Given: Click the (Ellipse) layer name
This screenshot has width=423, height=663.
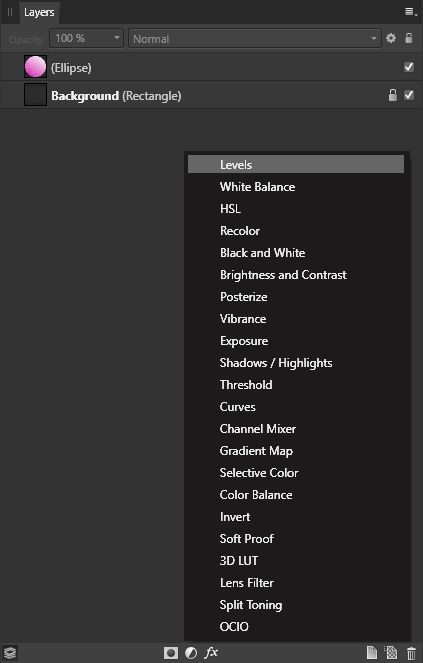Looking at the screenshot, I should 71,68.
